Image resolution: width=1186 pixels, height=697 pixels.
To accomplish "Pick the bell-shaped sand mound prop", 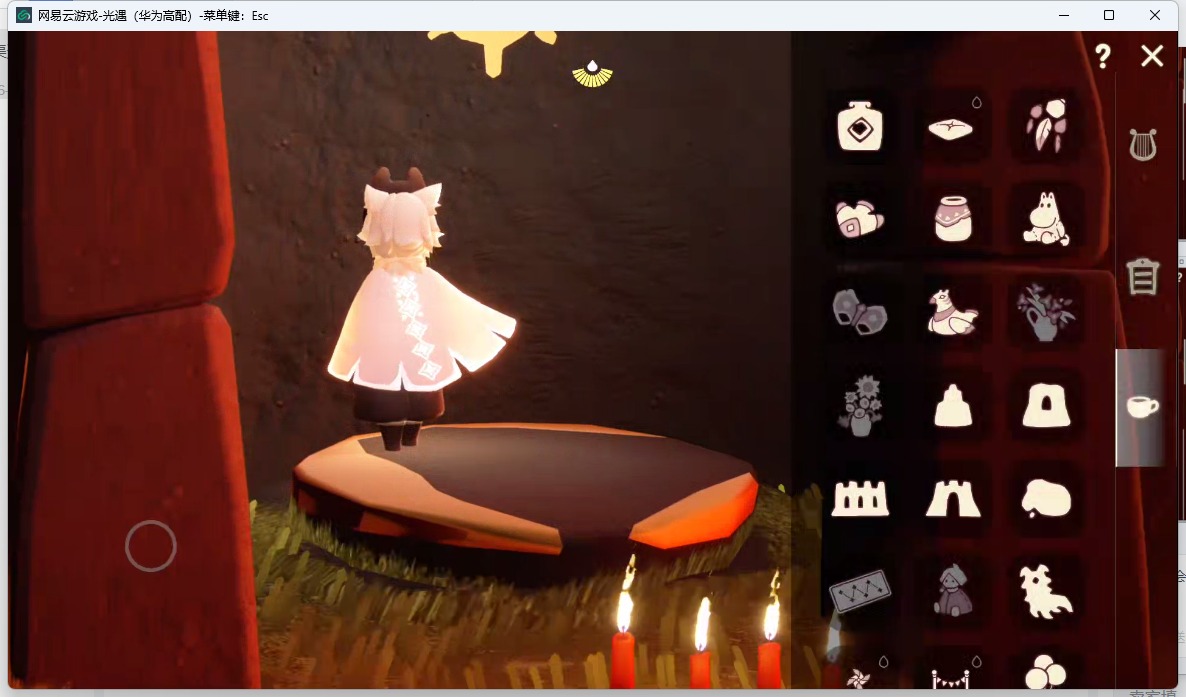I will click(953, 406).
